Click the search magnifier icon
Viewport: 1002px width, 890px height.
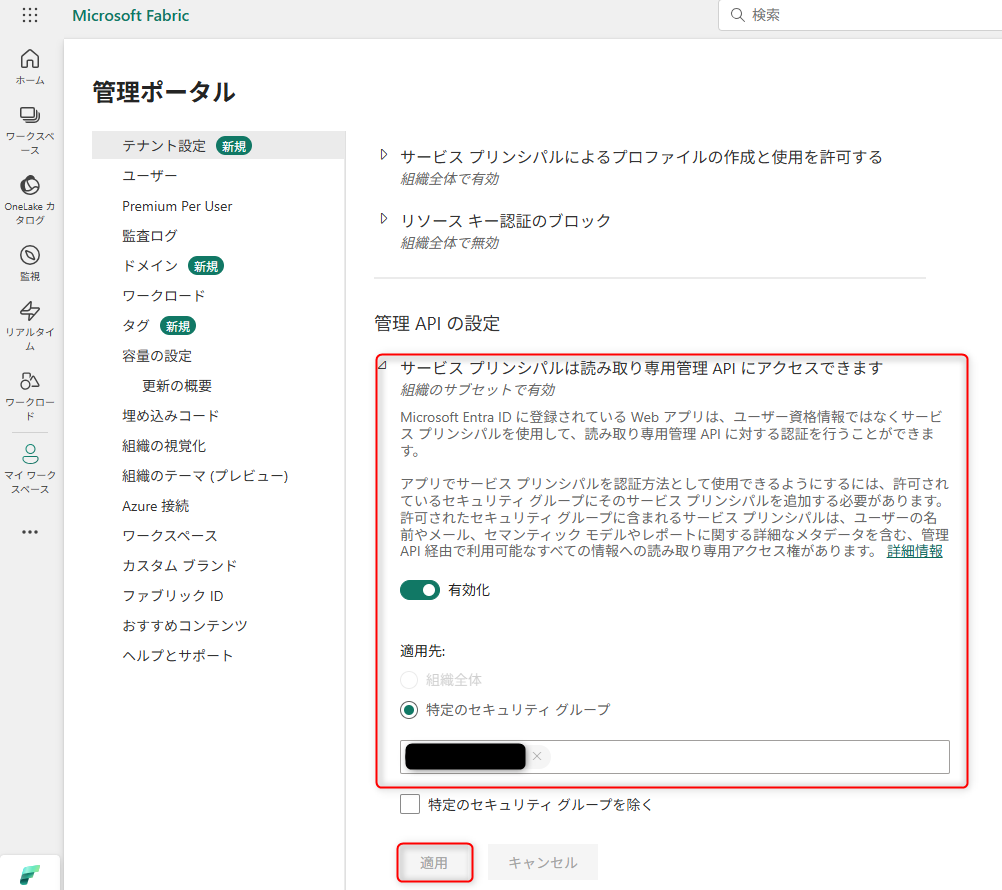coord(737,15)
